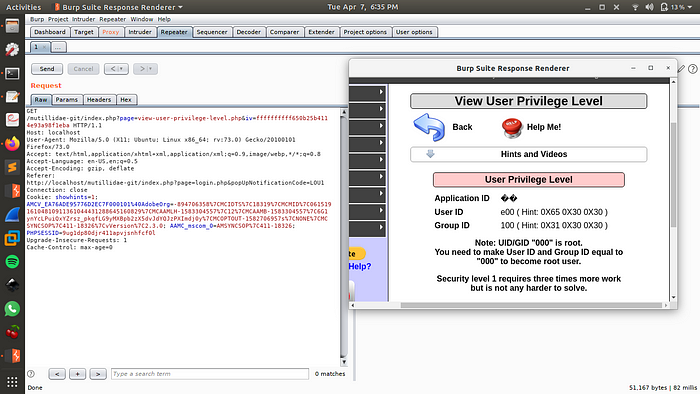The height and width of the screenshot is (394, 700).
Task: Open WhatsApp from the dock
Action: pos(12,309)
